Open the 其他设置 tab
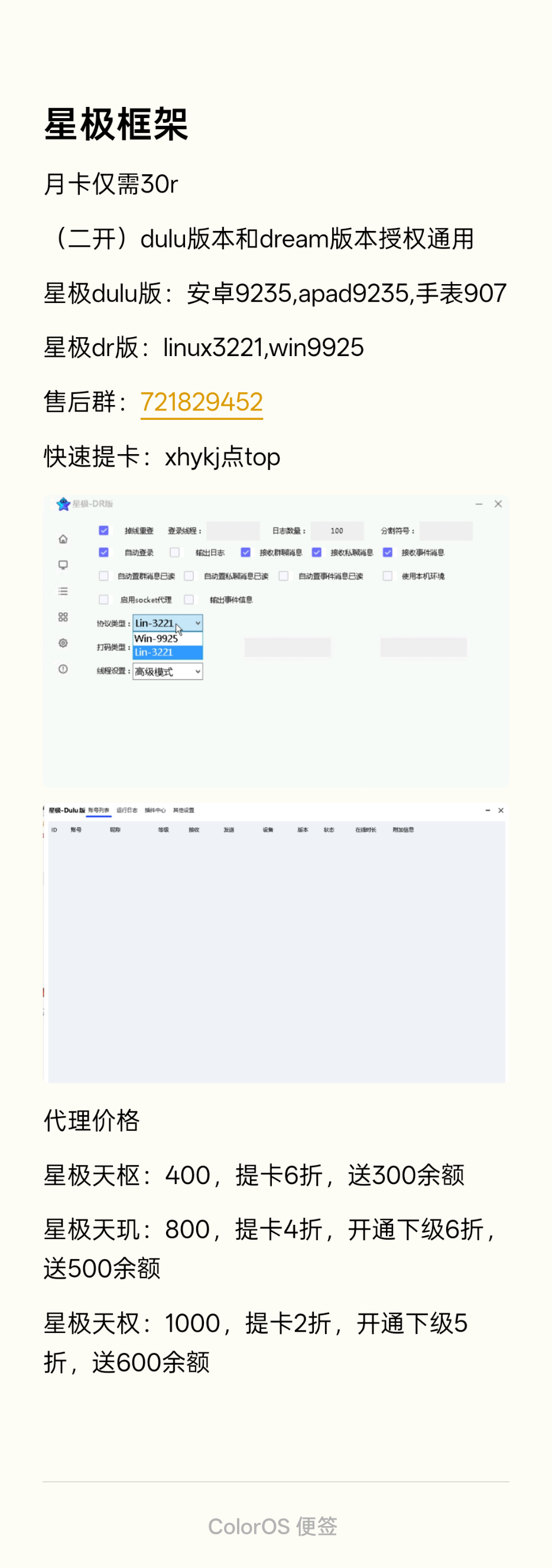The width and height of the screenshot is (552, 1568). (x=183, y=810)
